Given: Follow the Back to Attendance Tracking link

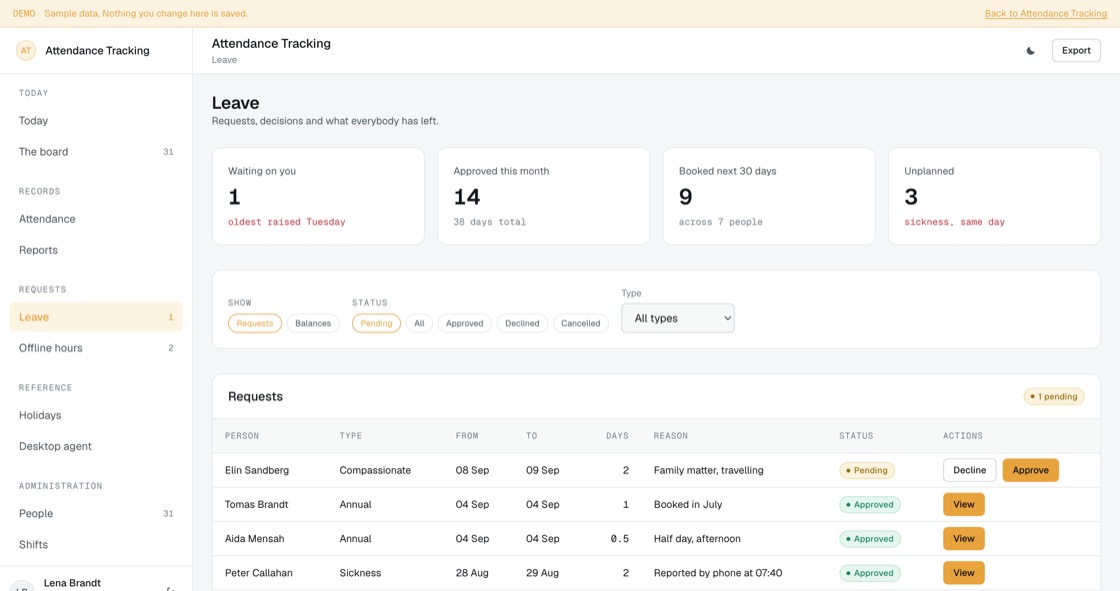Looking at the screenshot, I should [x=1046, y=14].
